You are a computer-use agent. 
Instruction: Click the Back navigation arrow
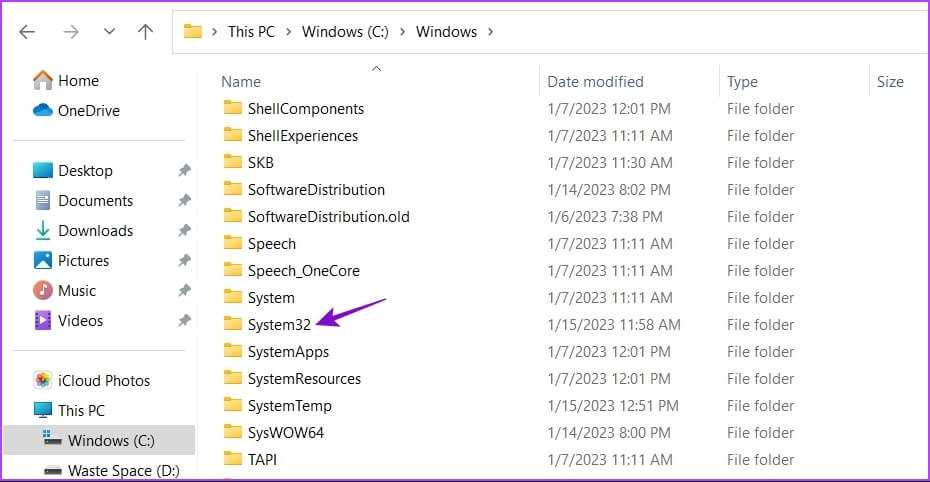click(27, 32)
